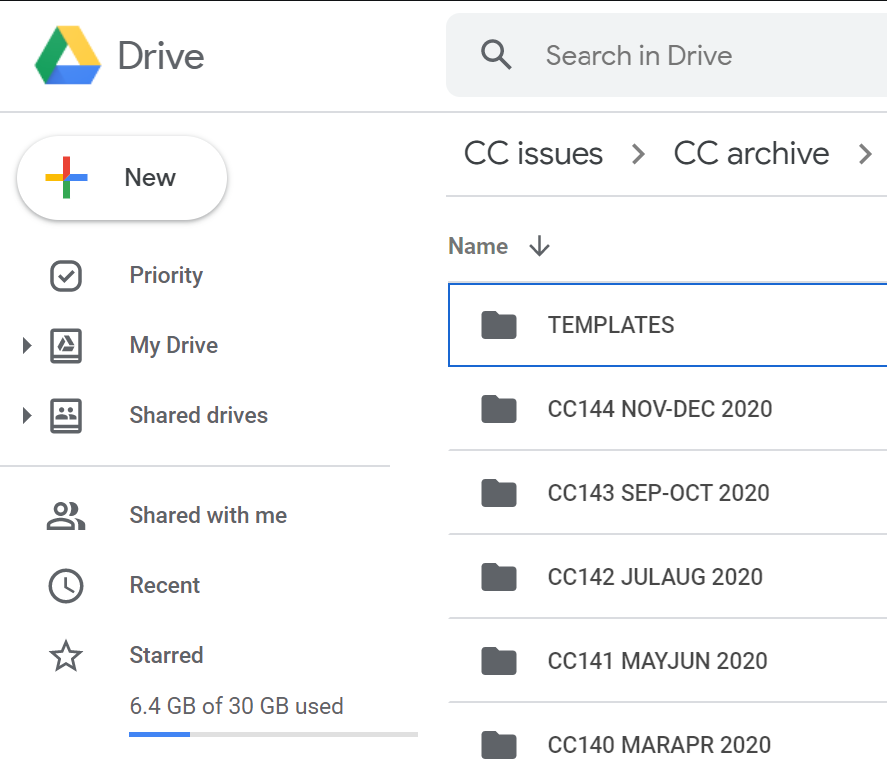887x773 pixels.
Task: Click the TEMPLATES folder icon
Action: click(498, 325)
